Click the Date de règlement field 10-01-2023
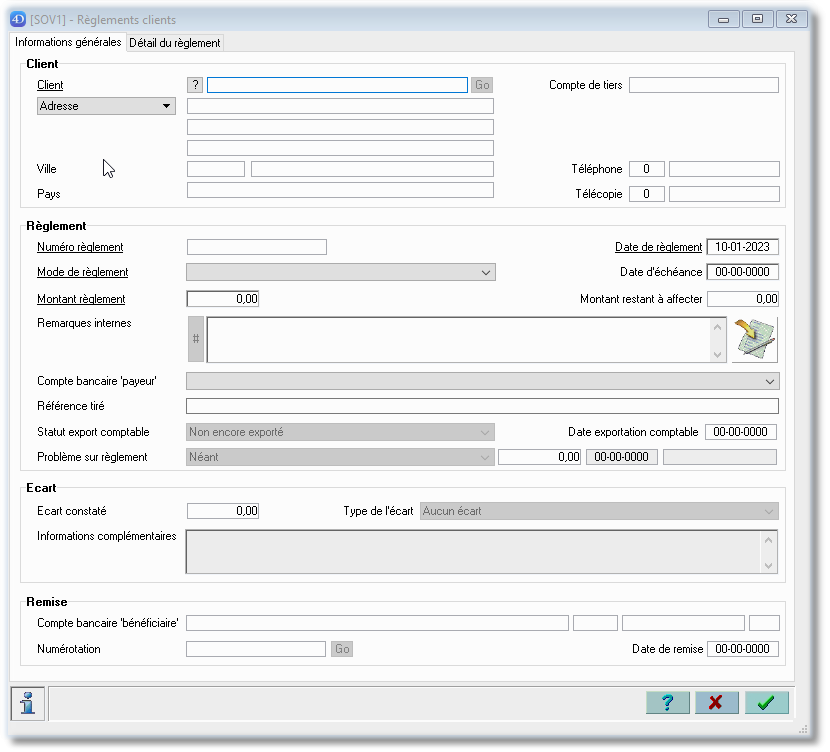The height and width of the screenshot is (752, 830). click(743, 247)
